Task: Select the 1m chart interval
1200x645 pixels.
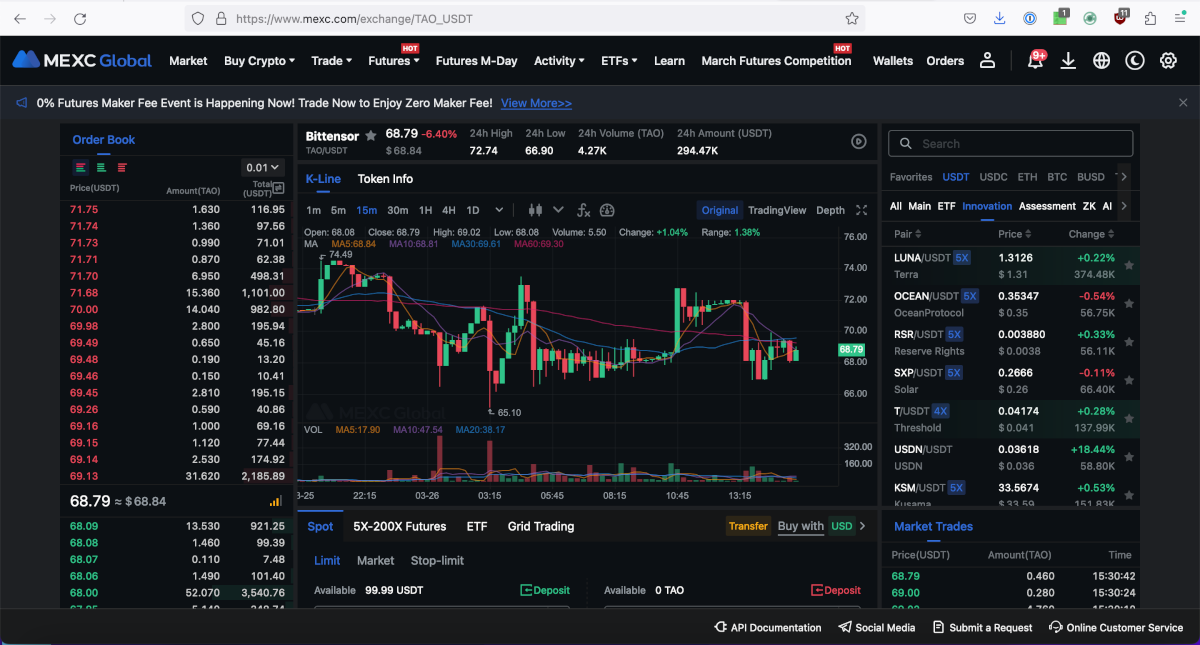Action: point(313,210)
